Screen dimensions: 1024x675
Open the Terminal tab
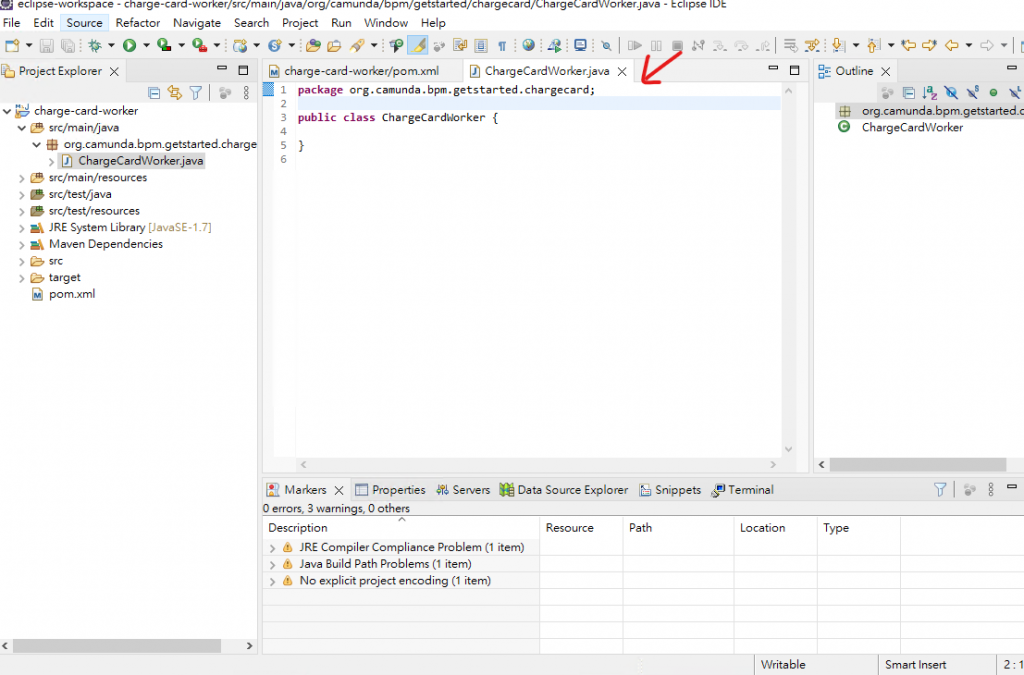pos(743,490)
